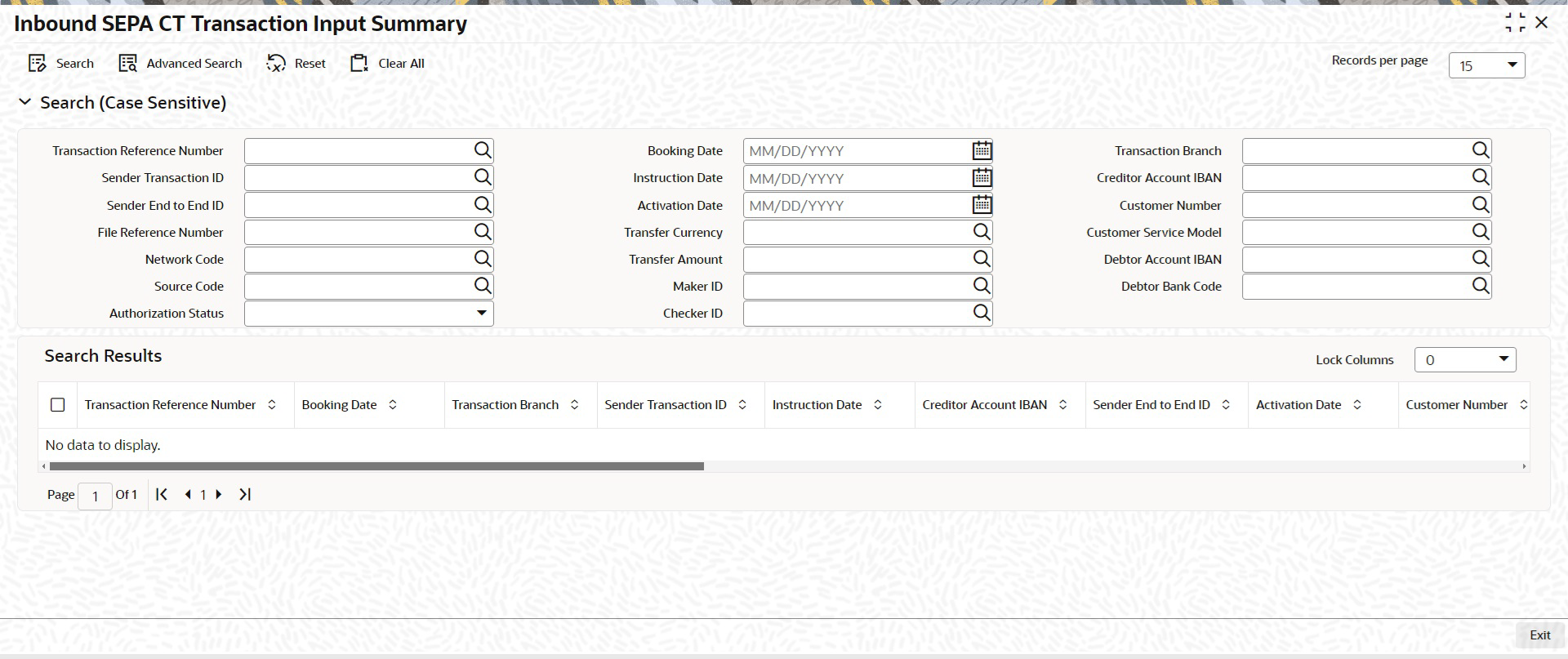
Task: Go to next results page
Action: coord(218,494)
